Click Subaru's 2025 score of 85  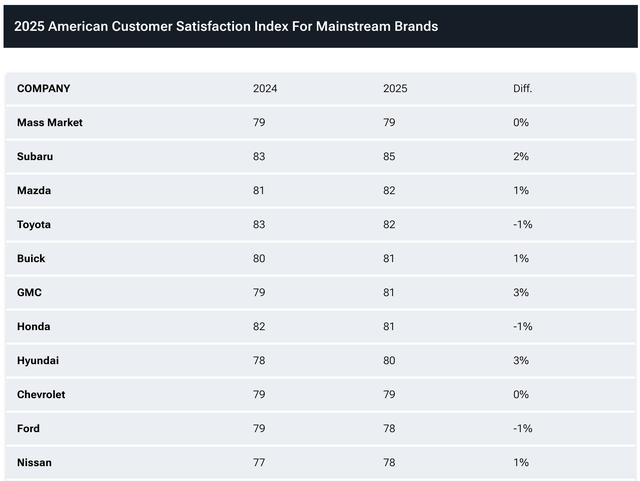389,156
